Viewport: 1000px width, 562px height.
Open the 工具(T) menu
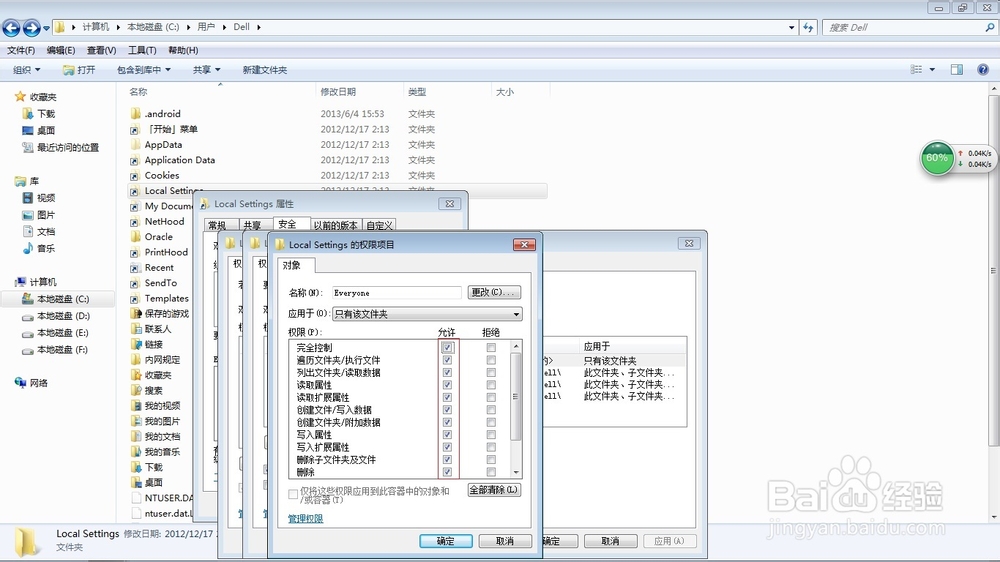point(142,50)
